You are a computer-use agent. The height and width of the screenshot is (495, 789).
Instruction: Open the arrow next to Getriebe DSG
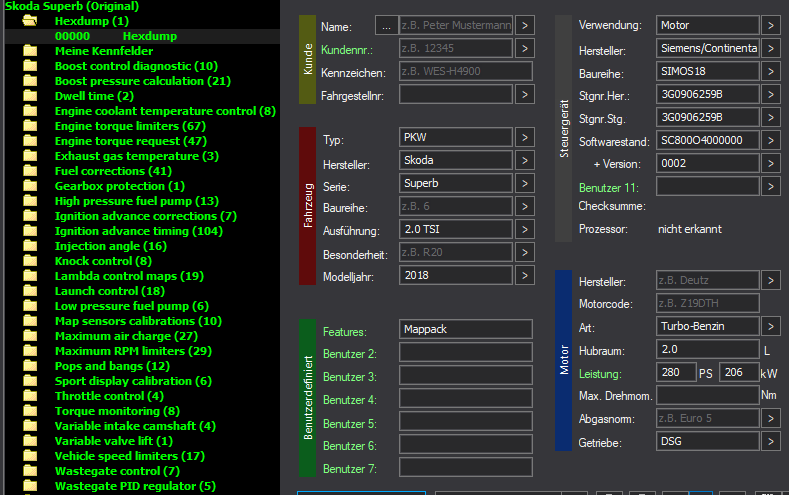coord(771,442)
